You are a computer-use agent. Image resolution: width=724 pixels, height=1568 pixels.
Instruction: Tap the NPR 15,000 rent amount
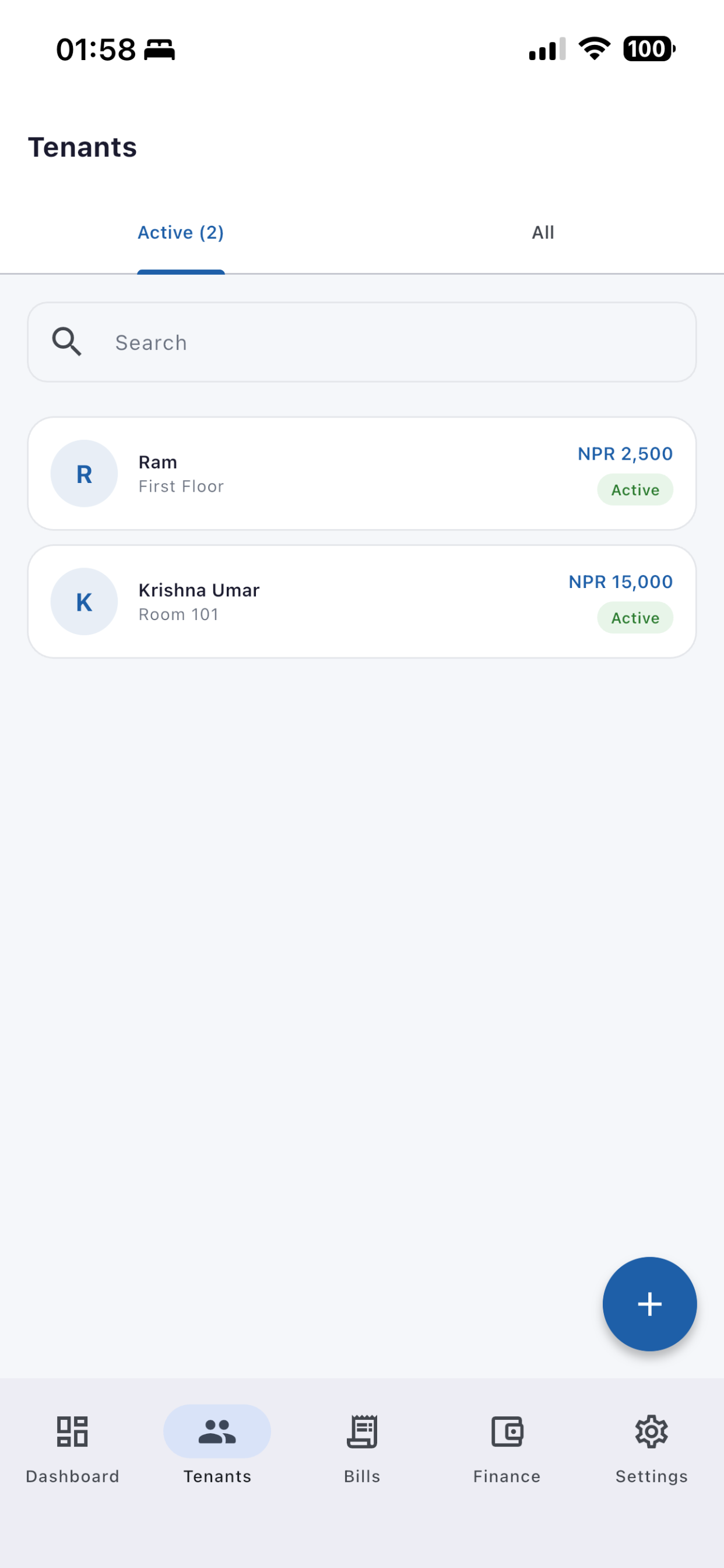click(x=621, y=582)
